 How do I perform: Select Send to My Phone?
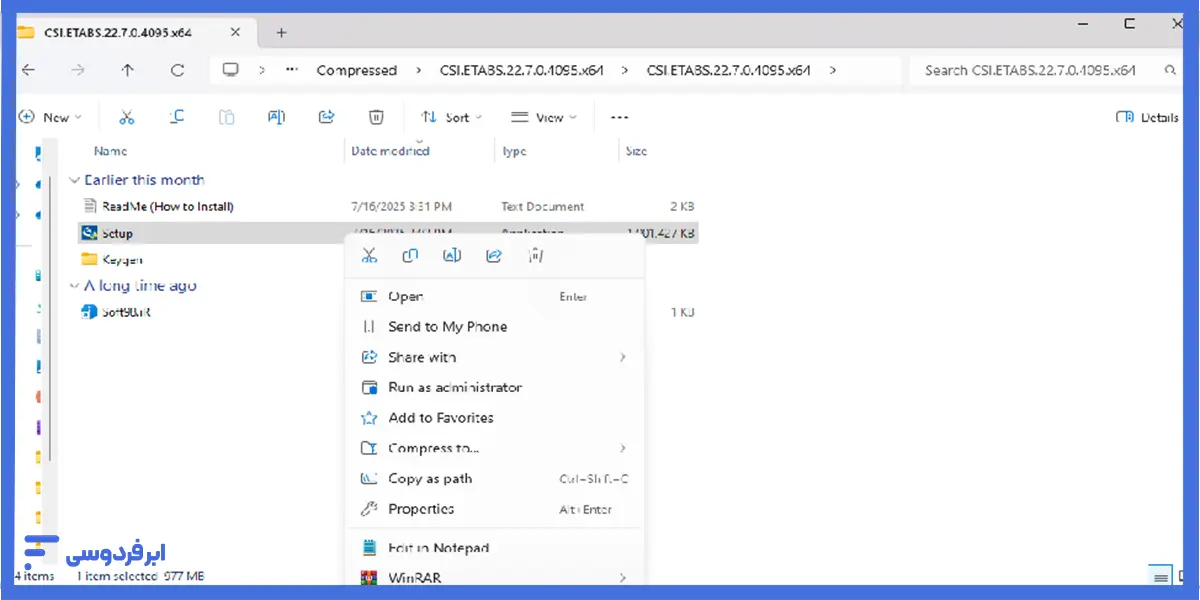pyautogui.click(x=495, y=326)
